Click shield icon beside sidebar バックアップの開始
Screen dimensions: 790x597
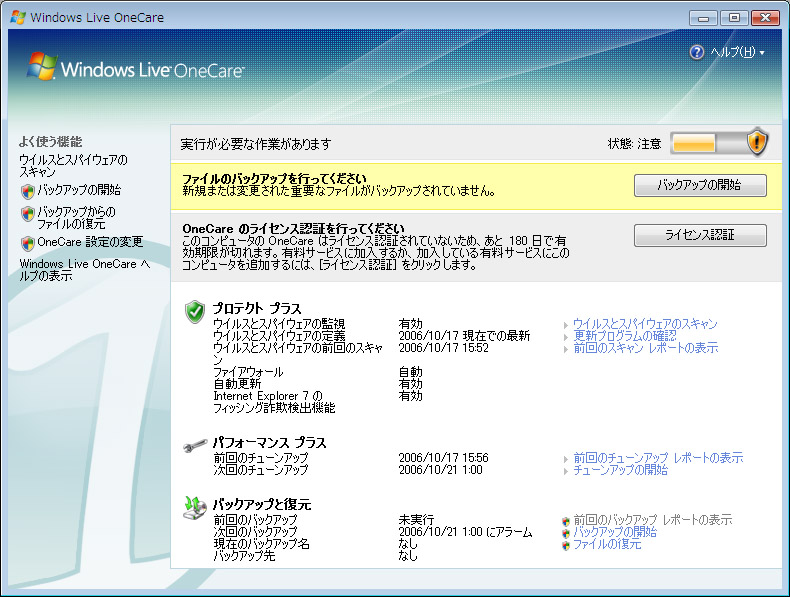tap(27, 190)
